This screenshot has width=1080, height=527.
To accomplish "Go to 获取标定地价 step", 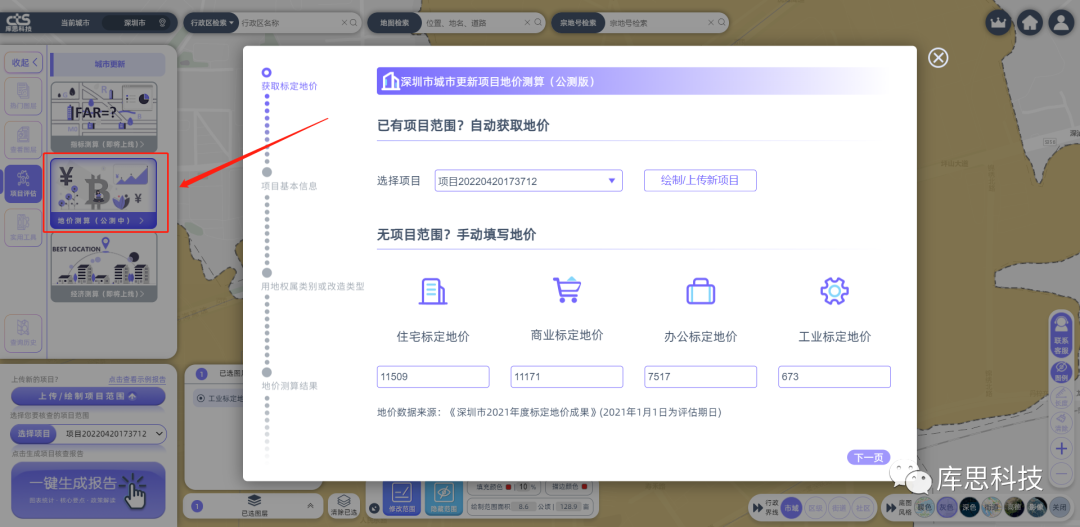I will point(289,86).
